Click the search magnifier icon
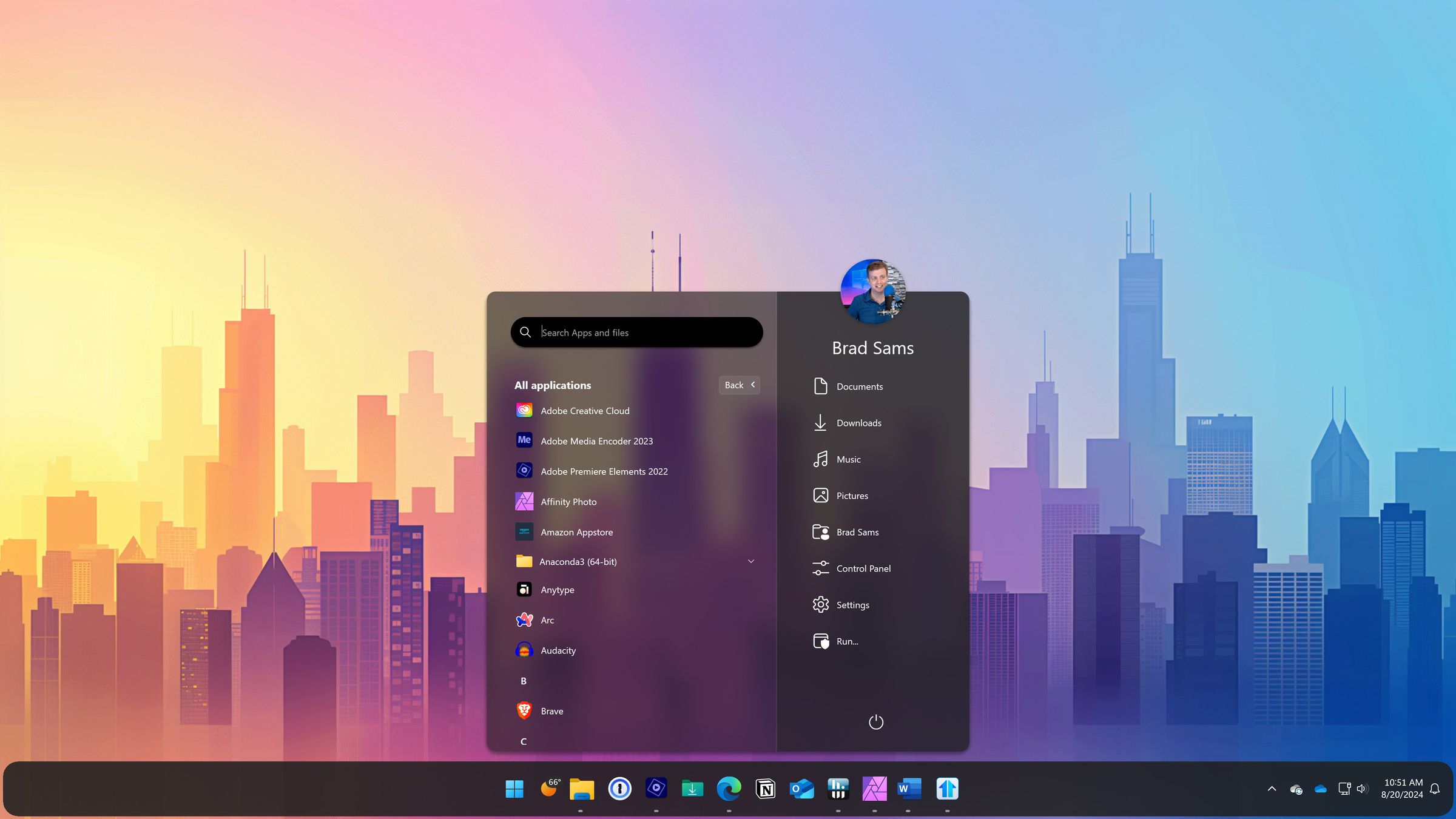 pos(525,332)
